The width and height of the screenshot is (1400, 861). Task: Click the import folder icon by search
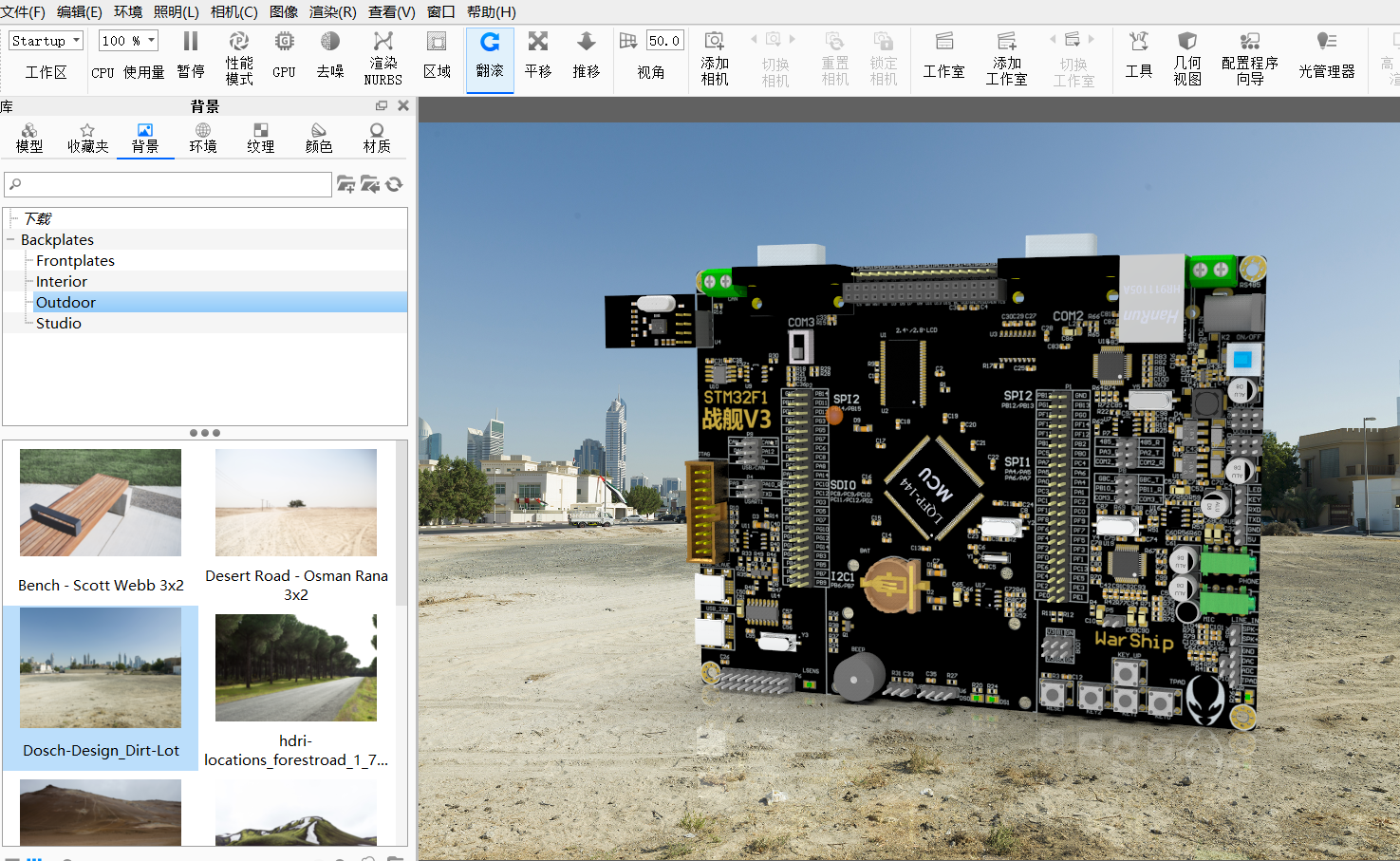pyautogui.click(x=370, y=184)
